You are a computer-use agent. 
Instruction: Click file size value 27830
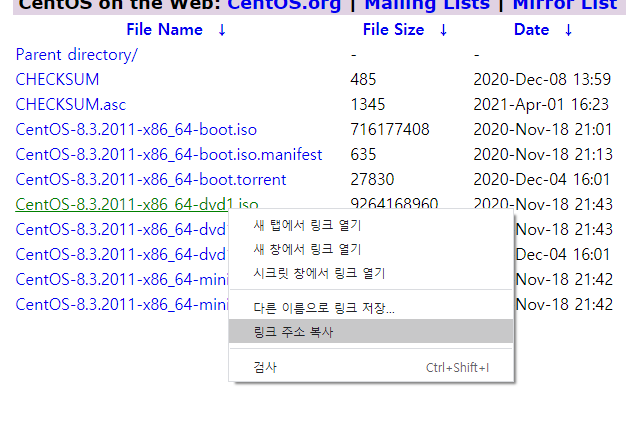click(x=372, y=180)
